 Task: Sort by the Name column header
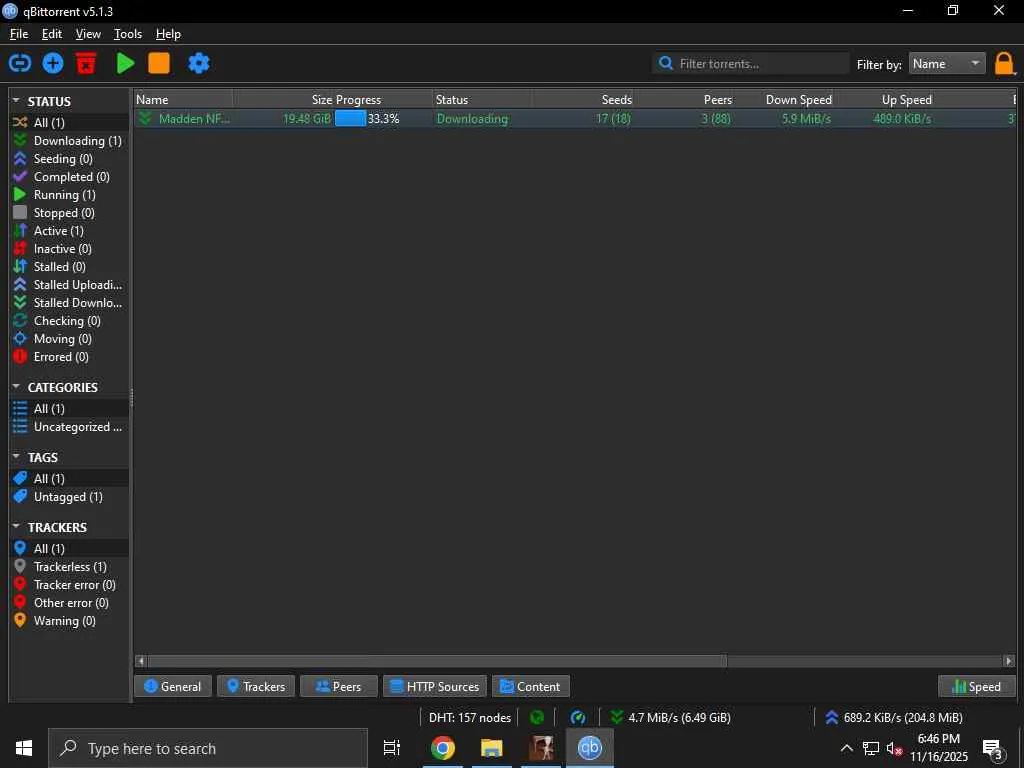coord(184,100)
